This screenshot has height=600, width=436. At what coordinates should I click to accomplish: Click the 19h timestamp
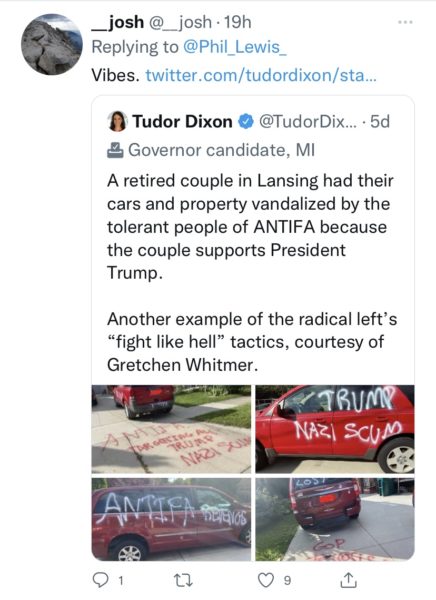[x=237, y=22]
